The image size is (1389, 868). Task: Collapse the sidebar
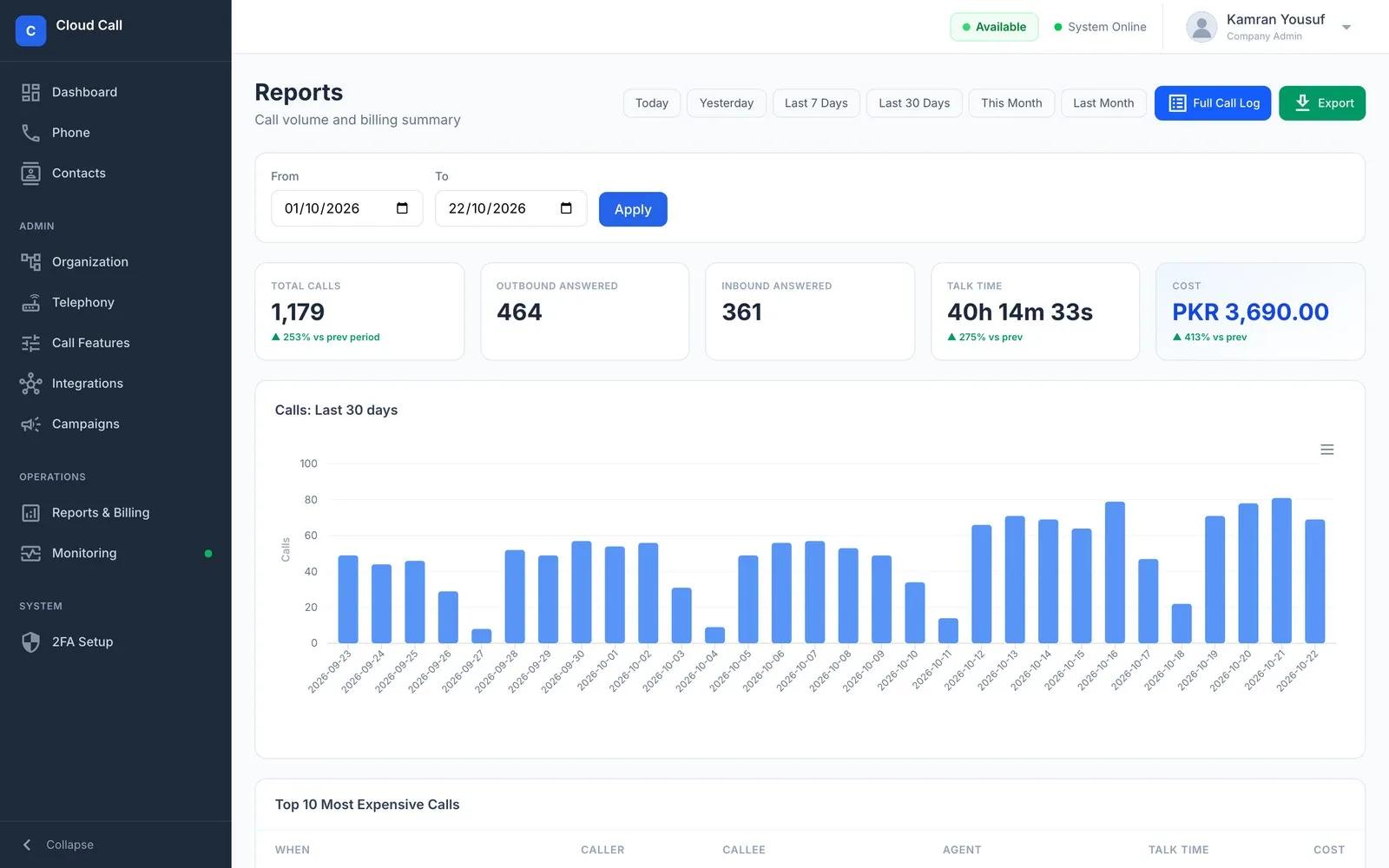58,845
